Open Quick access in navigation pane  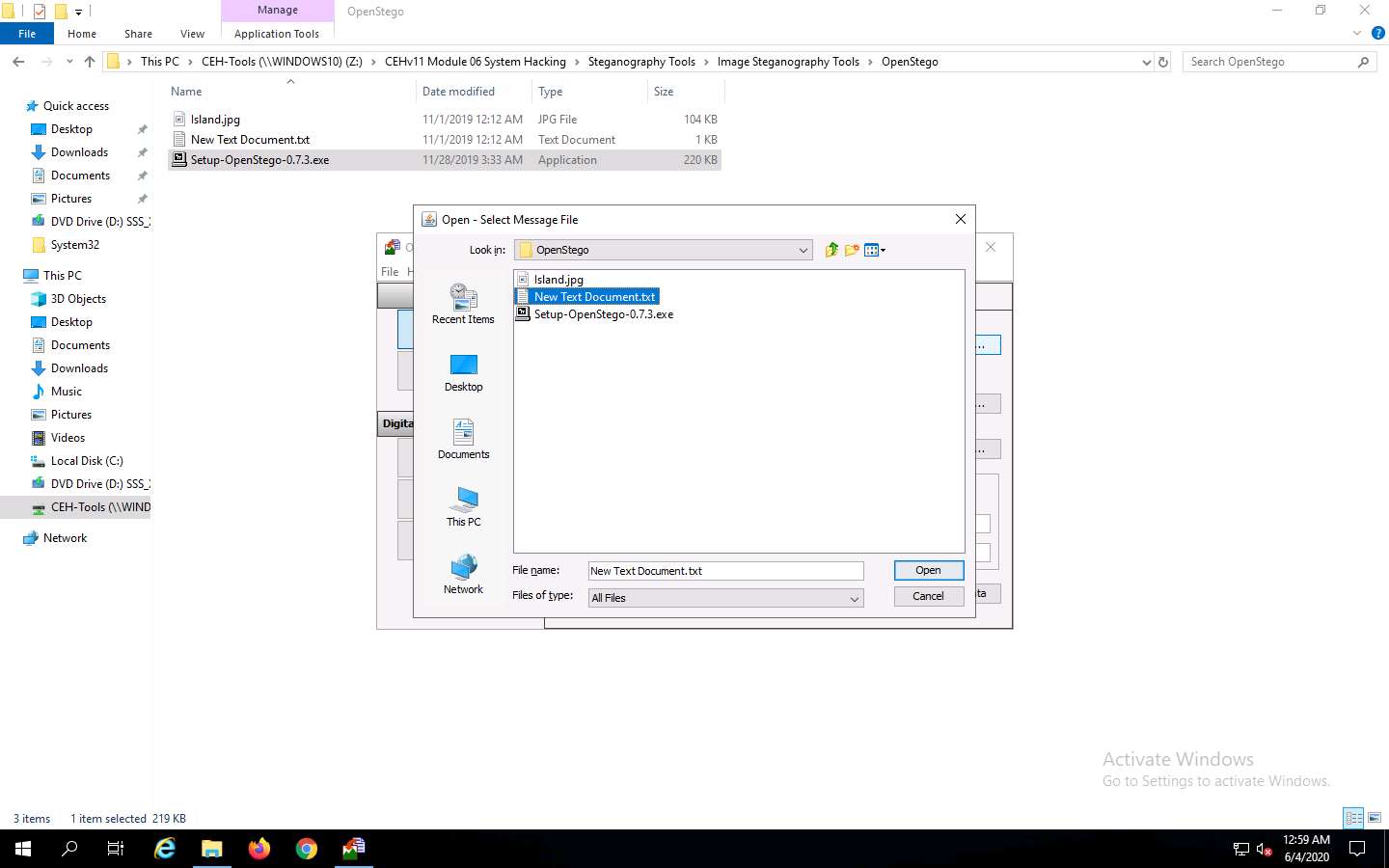tap(76, 106)
